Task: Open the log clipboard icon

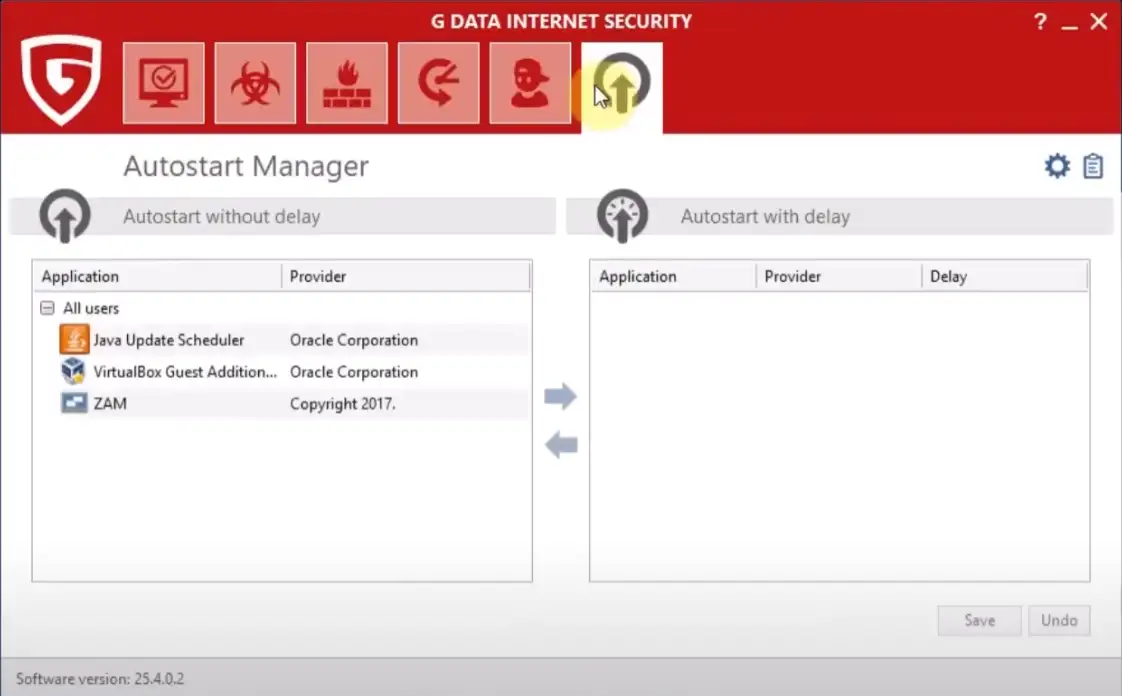Action: coord(1093,166)
